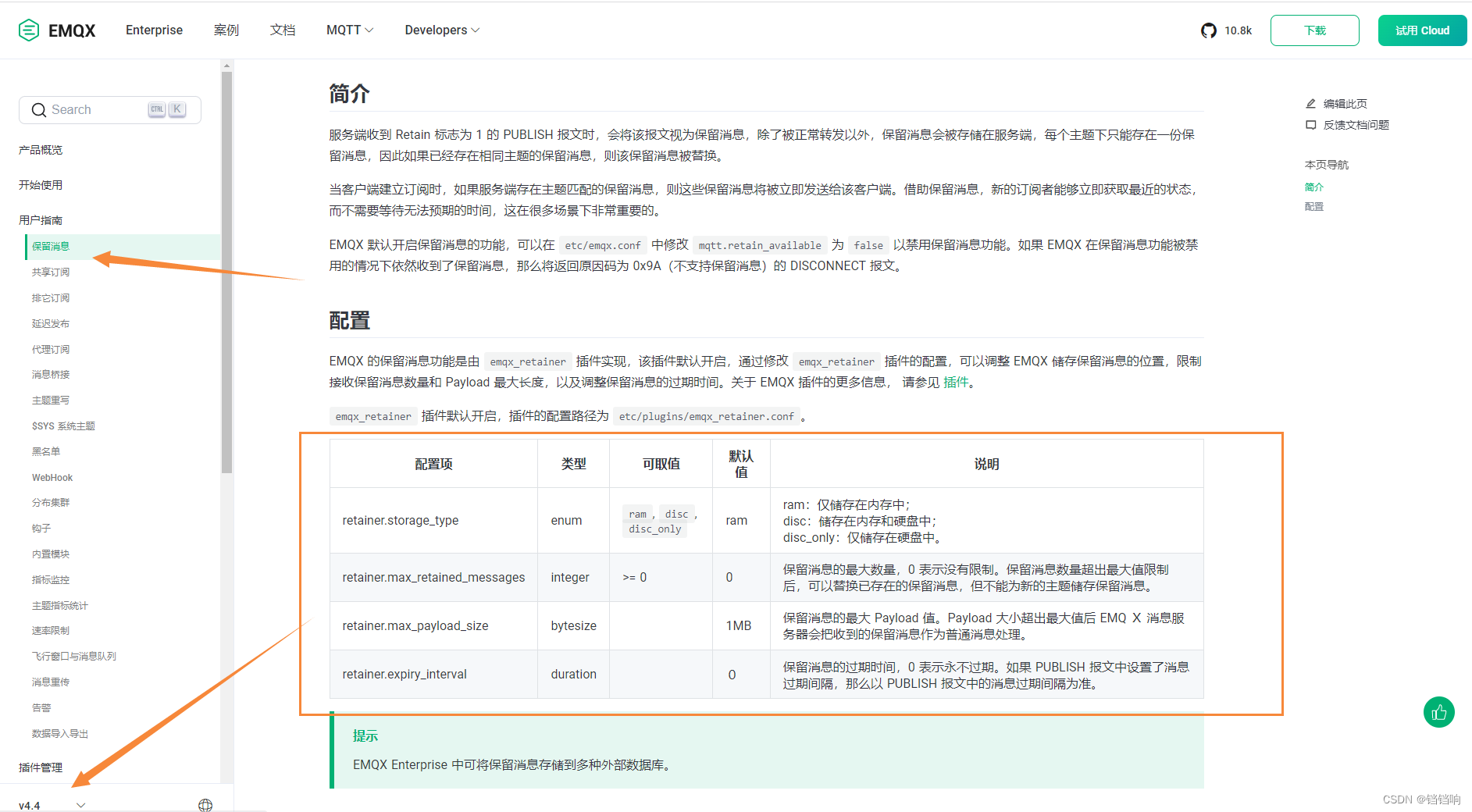Click the bytesize type cell
This screenshot has height=812, width=1472.
click(573, 626)
